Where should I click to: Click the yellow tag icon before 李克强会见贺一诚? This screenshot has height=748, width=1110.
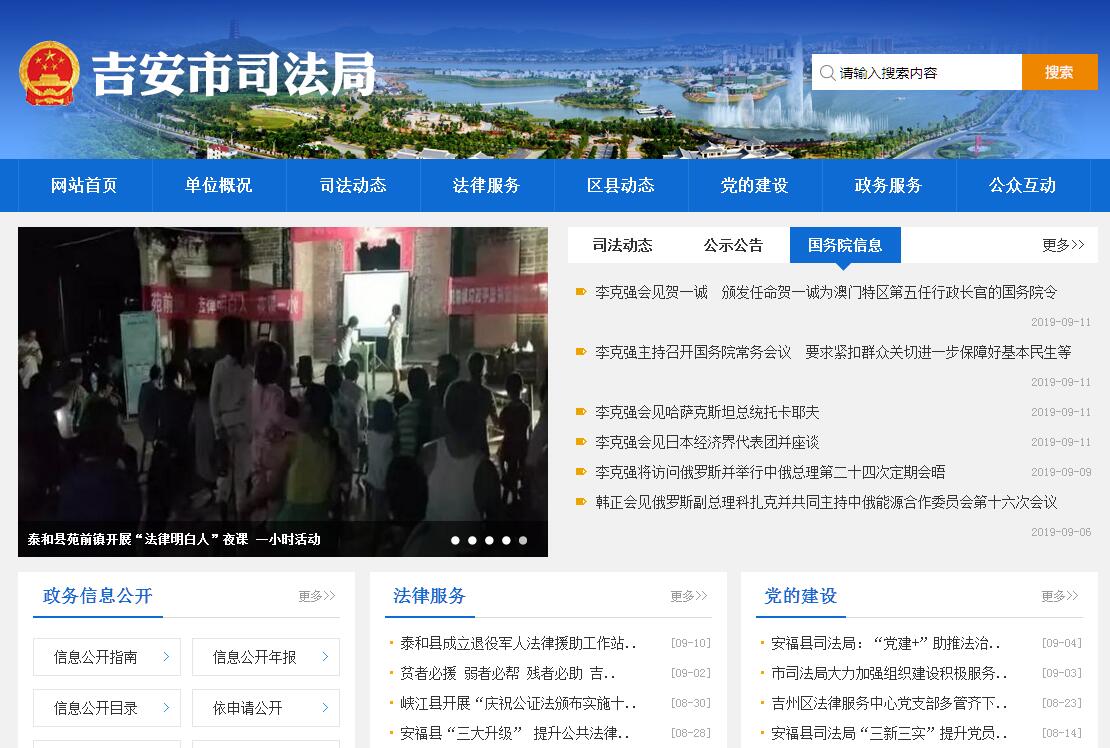point(581,292)
